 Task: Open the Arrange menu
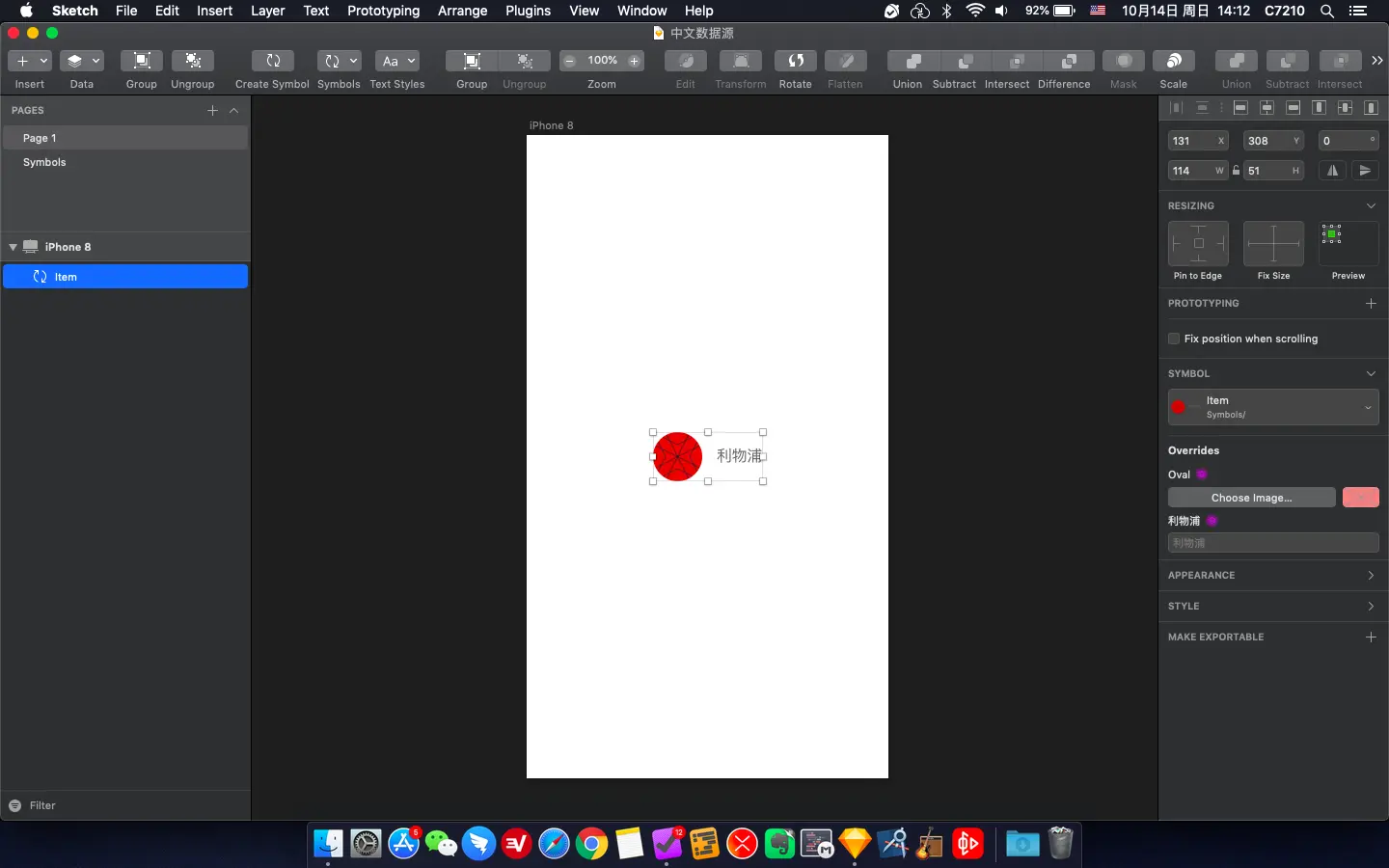coord(462,11)
